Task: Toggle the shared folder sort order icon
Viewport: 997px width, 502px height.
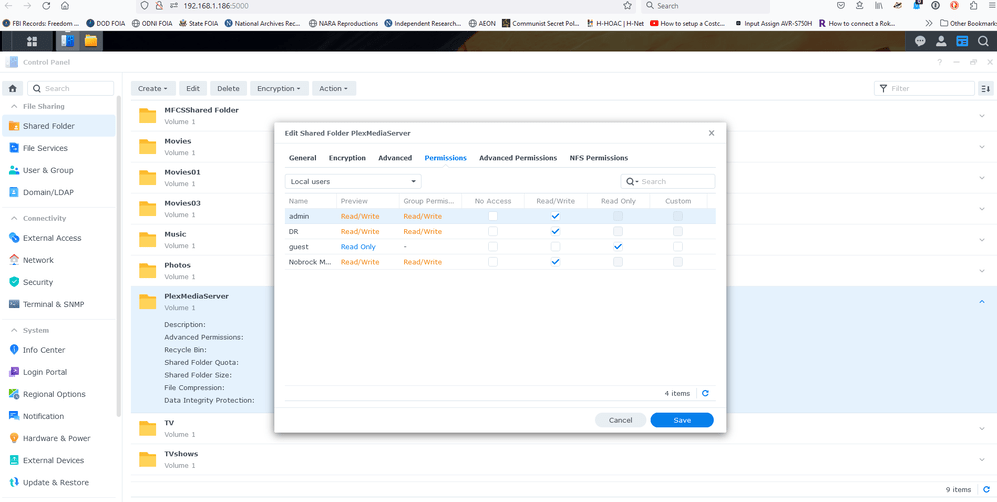Action: click(986, 88)
